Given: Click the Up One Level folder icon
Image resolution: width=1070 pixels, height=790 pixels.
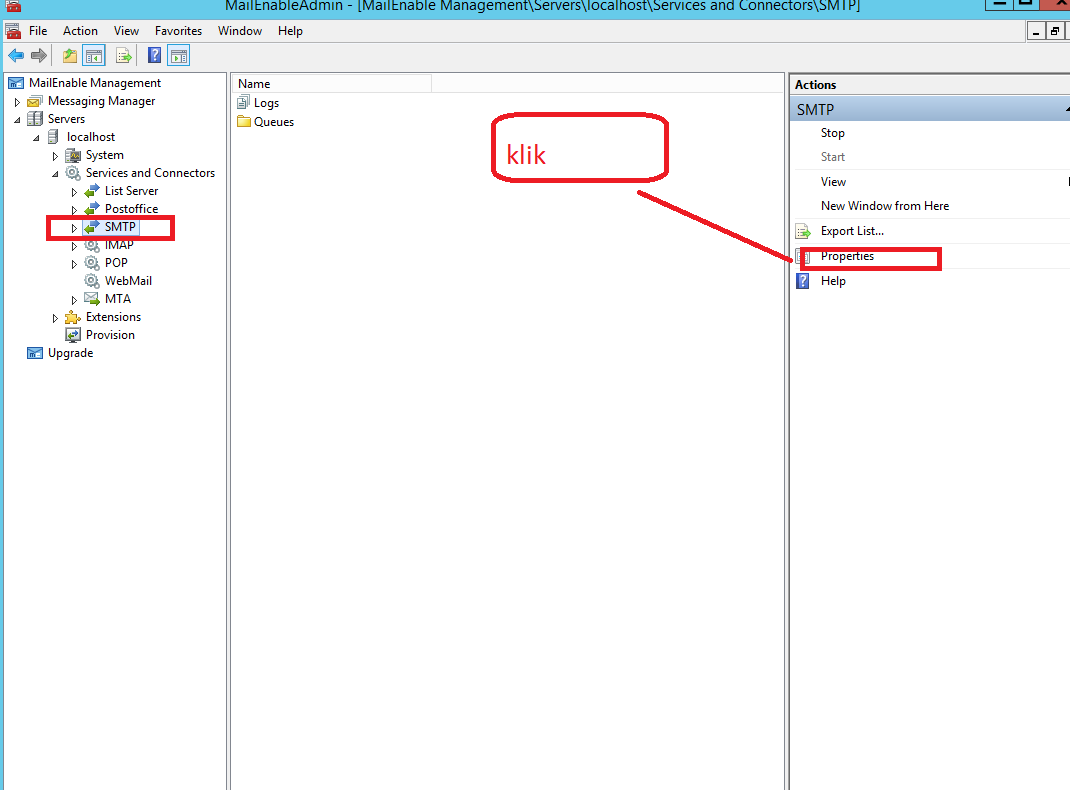Looking at the screenshot, I should click(70, 55).
